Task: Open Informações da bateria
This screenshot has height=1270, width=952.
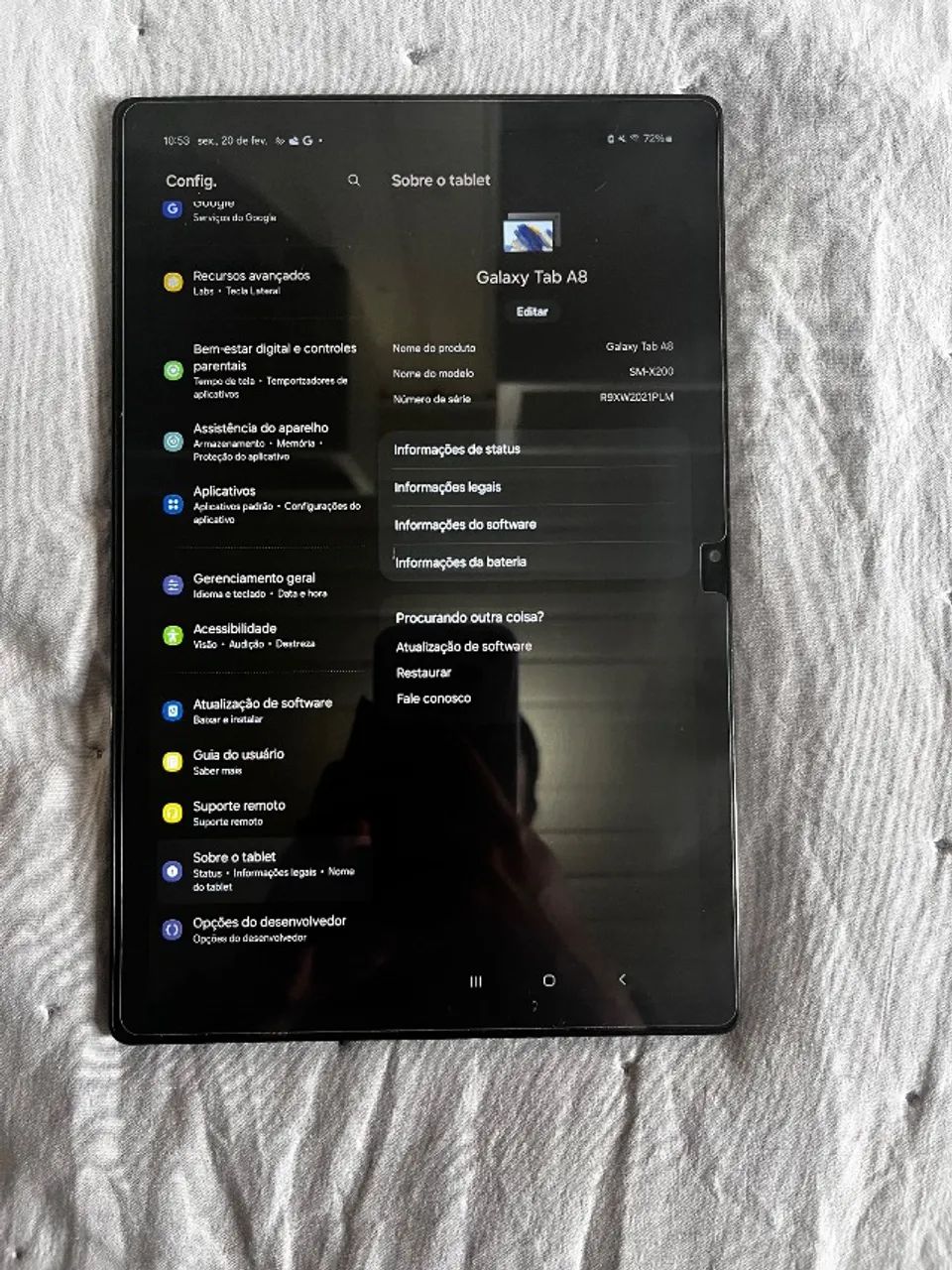Action: [535, 563]
